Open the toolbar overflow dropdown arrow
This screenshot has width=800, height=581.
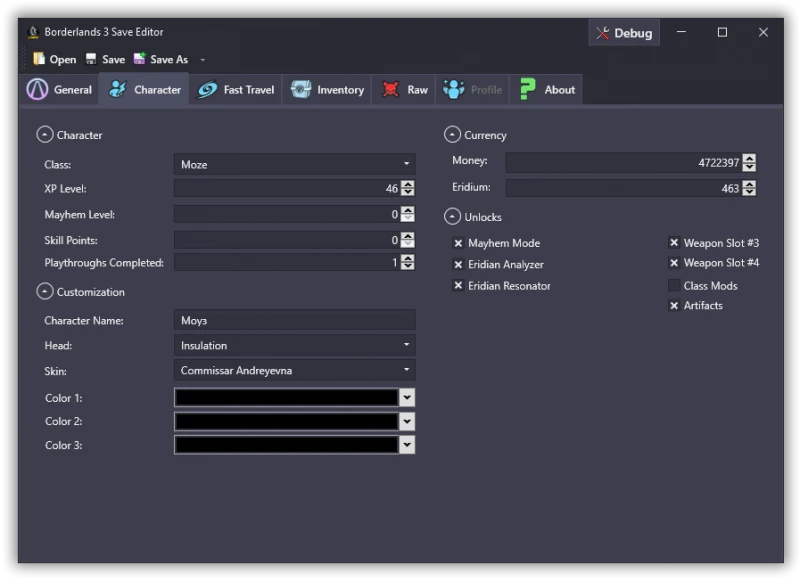[x=203, y=60]
